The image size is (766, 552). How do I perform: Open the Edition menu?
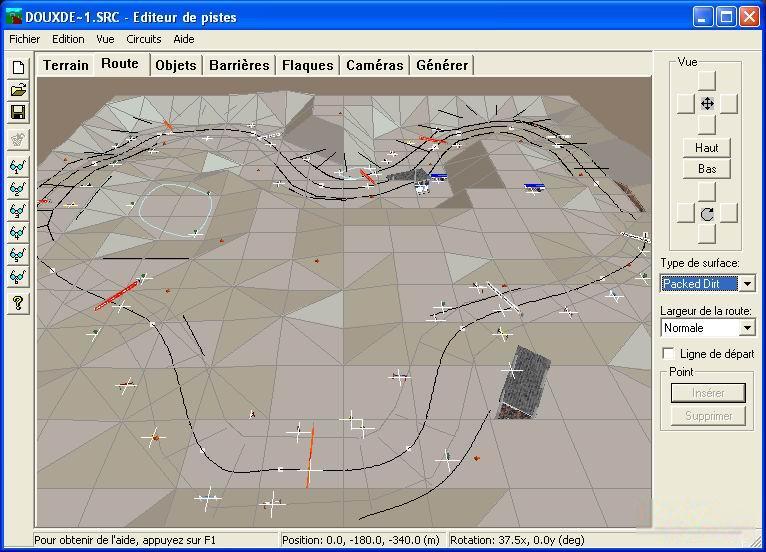[x=68, y=39]
